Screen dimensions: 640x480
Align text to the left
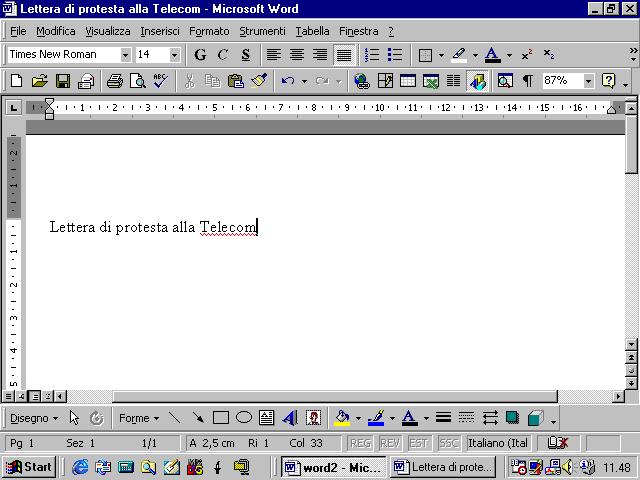click(274, 54)
